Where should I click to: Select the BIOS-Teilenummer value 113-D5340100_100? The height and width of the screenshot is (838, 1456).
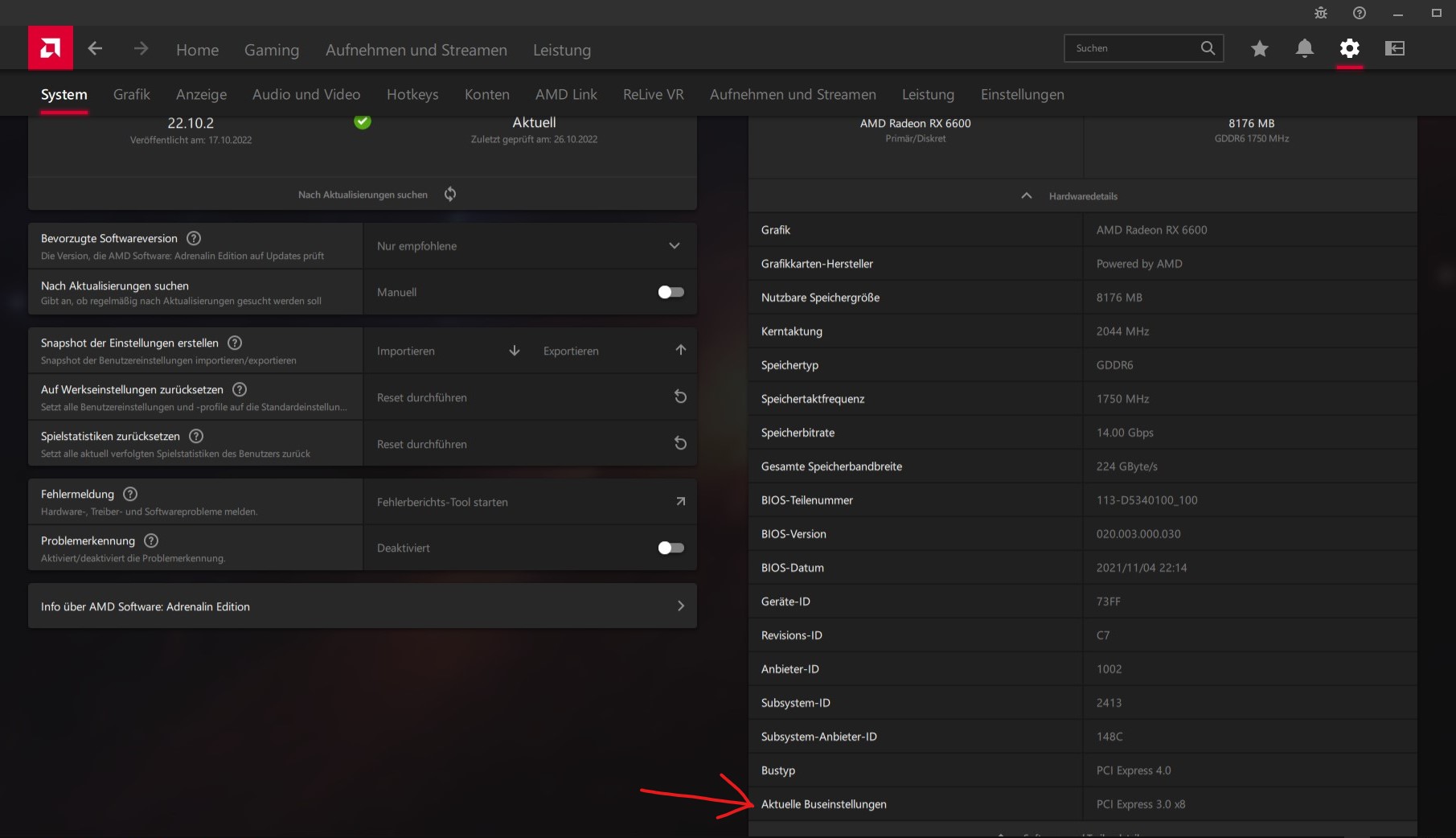pyautogui.click(x=1147, y=500)
